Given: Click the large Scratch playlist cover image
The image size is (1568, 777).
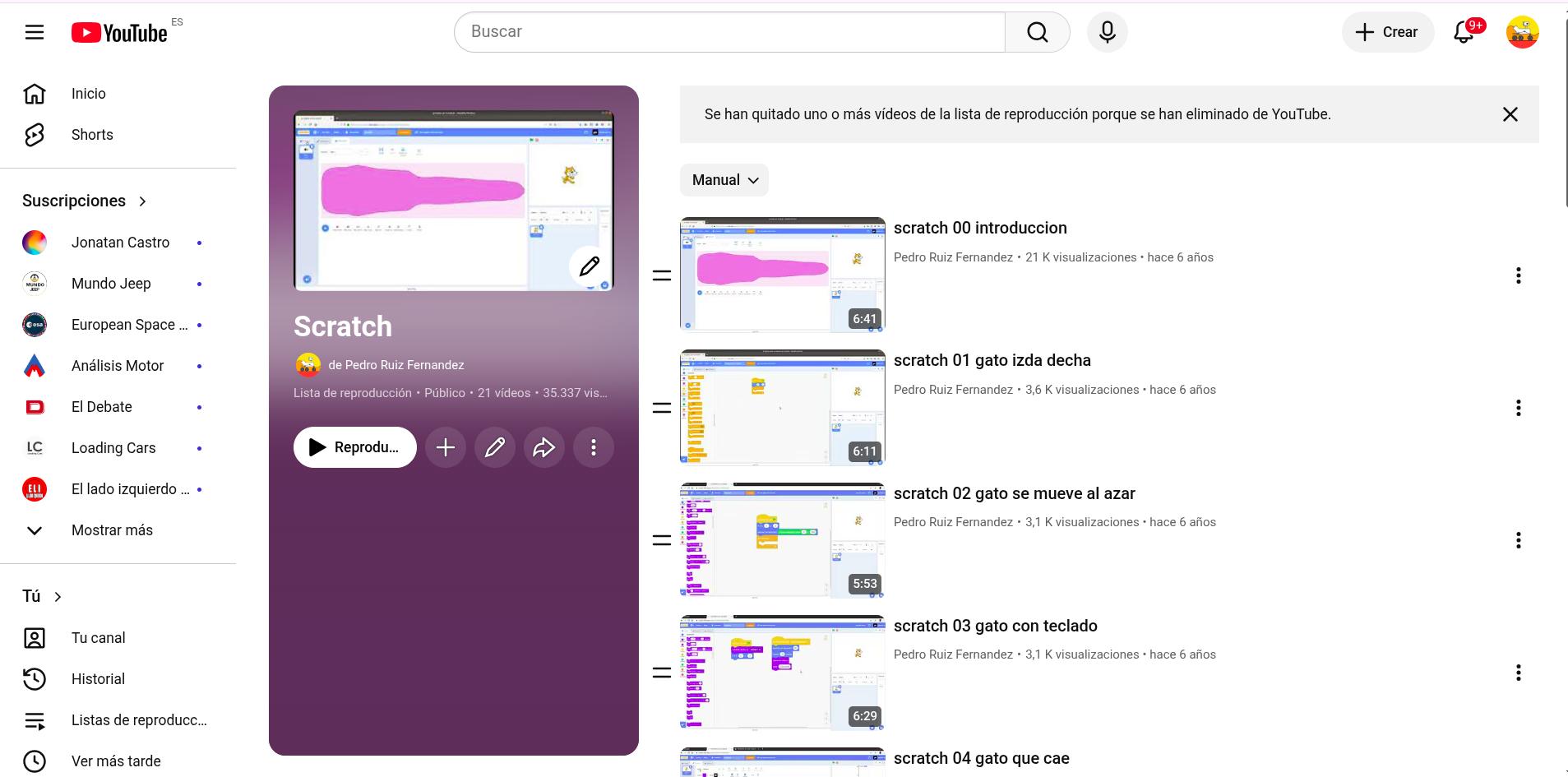Looking at the screenshot, I should 454,201.
